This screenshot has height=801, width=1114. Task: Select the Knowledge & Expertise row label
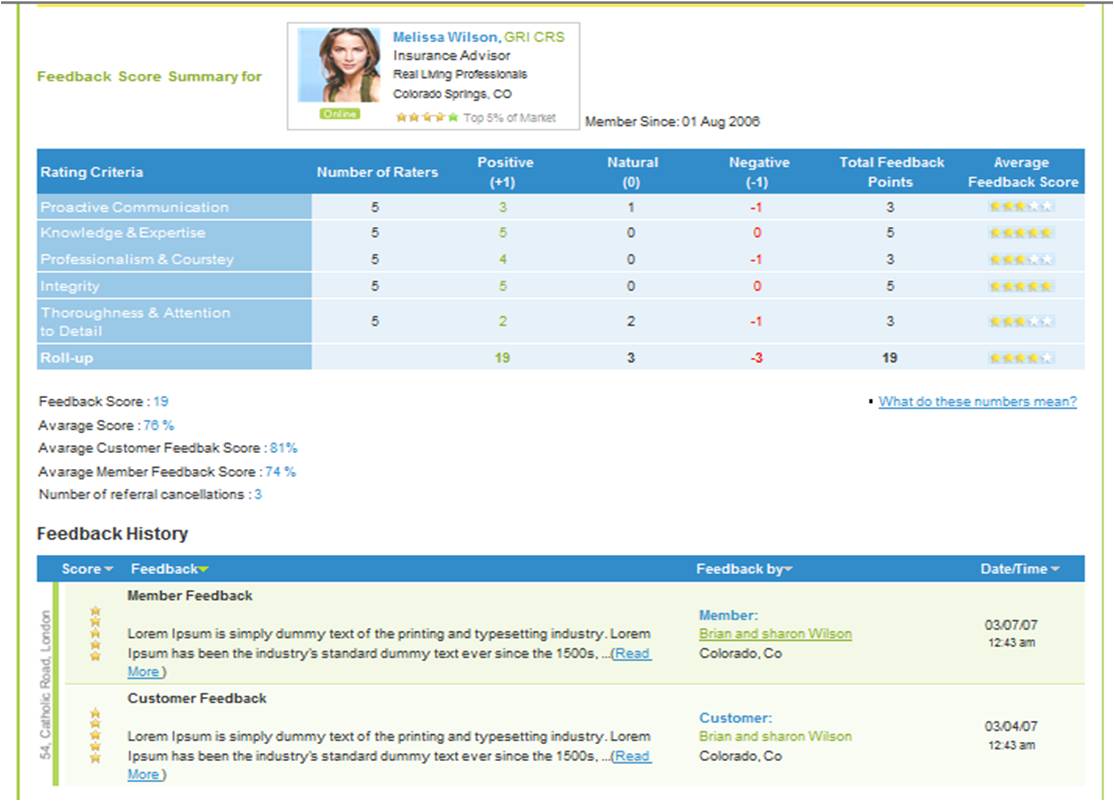123,232
